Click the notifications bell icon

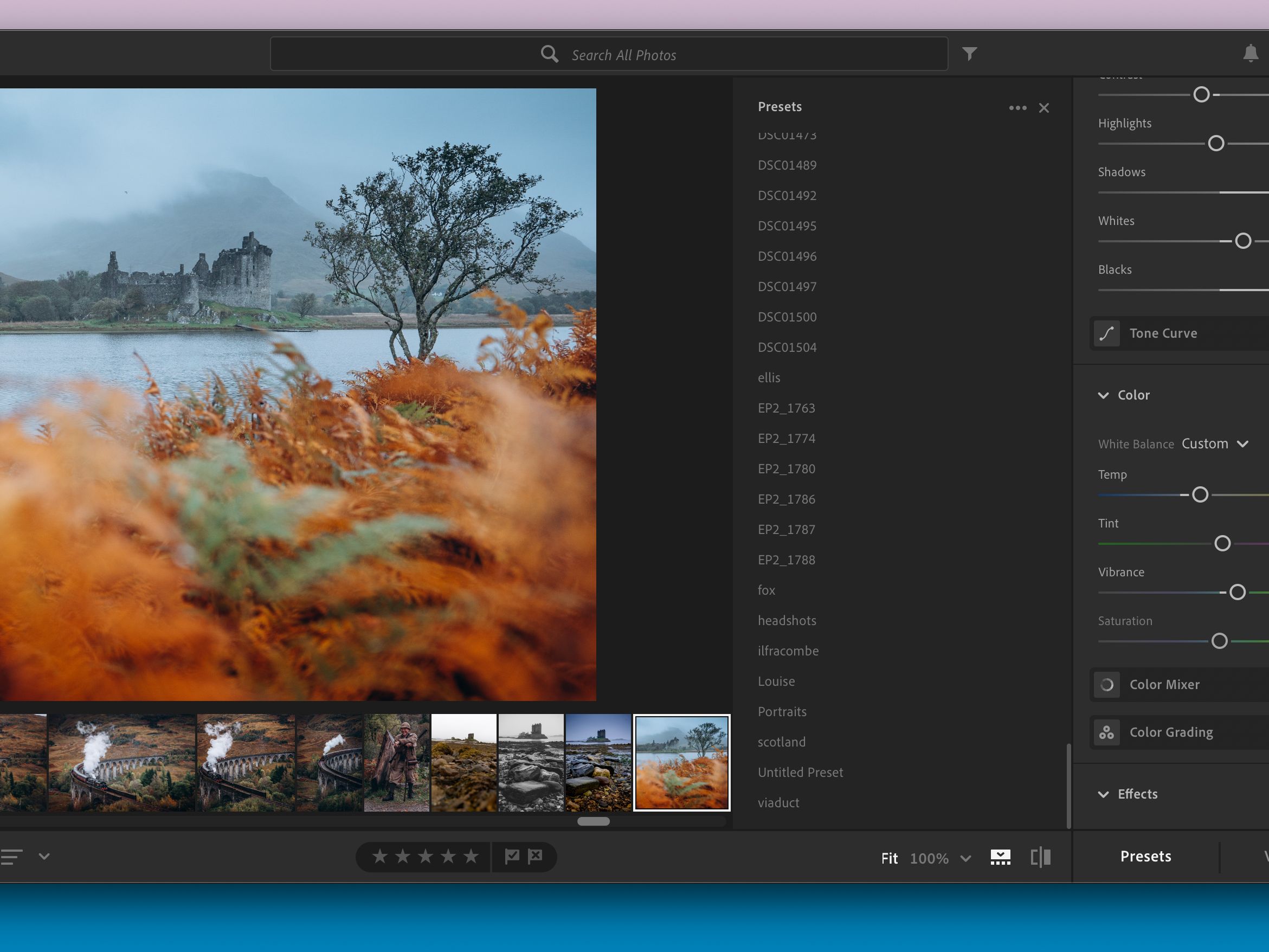(1250, 54)
